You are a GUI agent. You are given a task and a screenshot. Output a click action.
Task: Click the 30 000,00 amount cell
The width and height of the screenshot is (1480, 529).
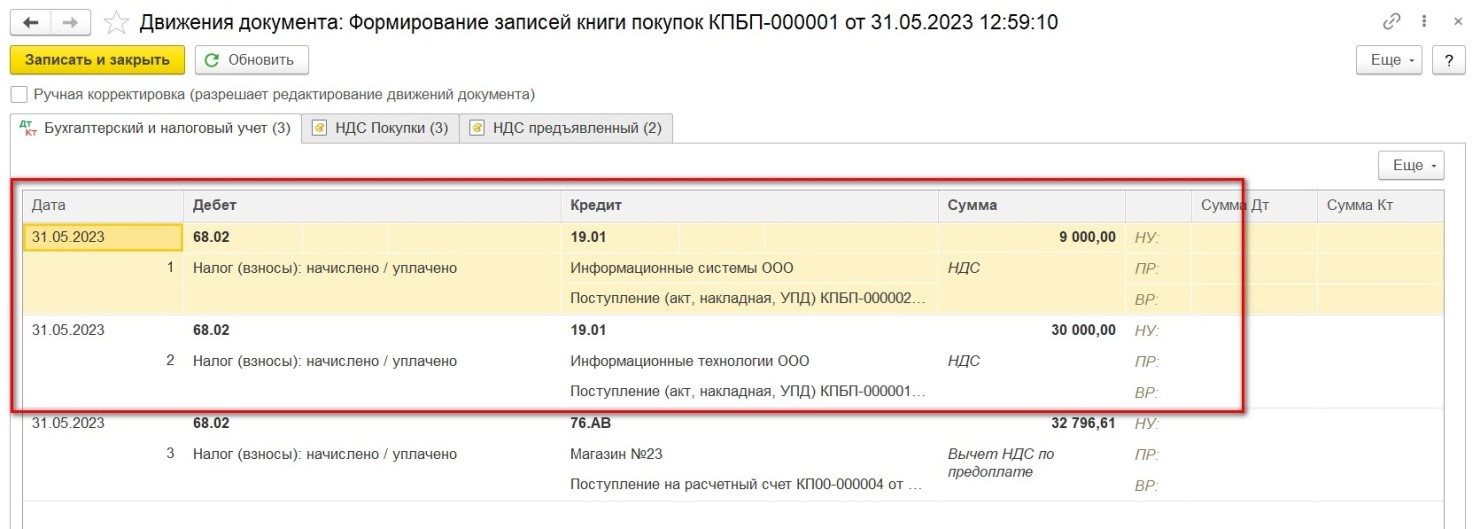point(1031,330)
